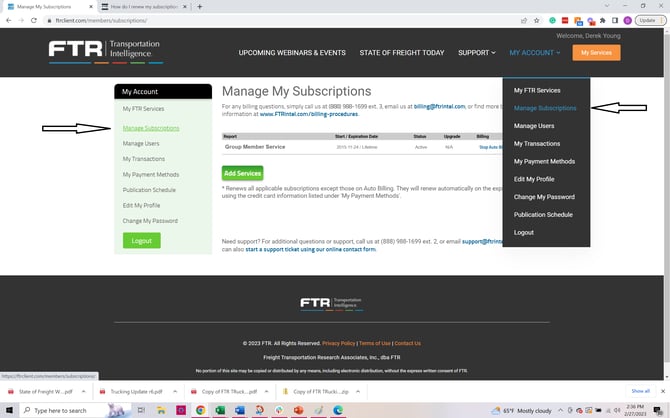Launch Word from the taskbar
The width and height of the screenshot is (670, 418).
pos(240,410)
